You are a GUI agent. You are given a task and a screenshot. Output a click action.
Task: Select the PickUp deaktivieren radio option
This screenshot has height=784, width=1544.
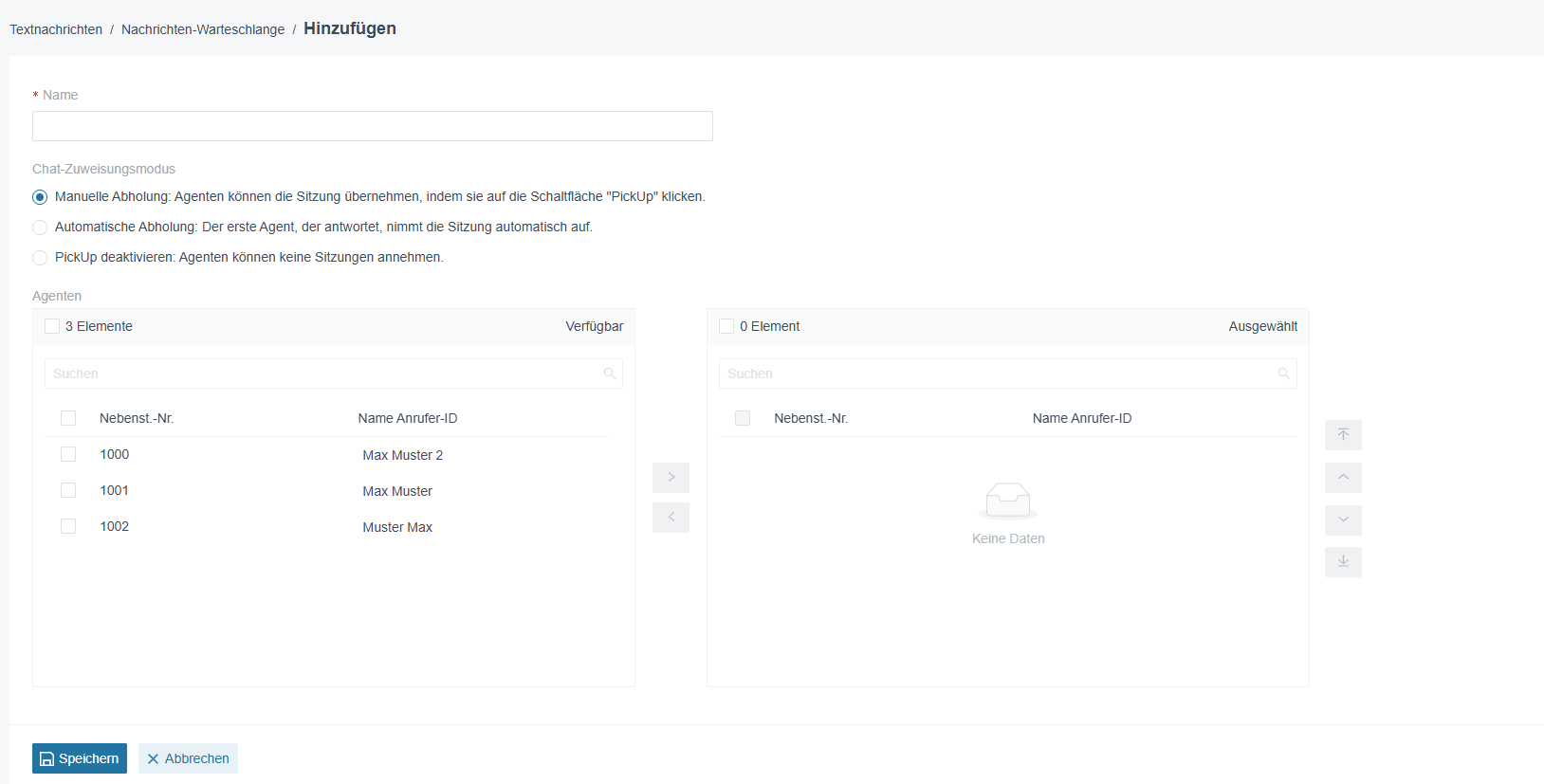point(40,258)
